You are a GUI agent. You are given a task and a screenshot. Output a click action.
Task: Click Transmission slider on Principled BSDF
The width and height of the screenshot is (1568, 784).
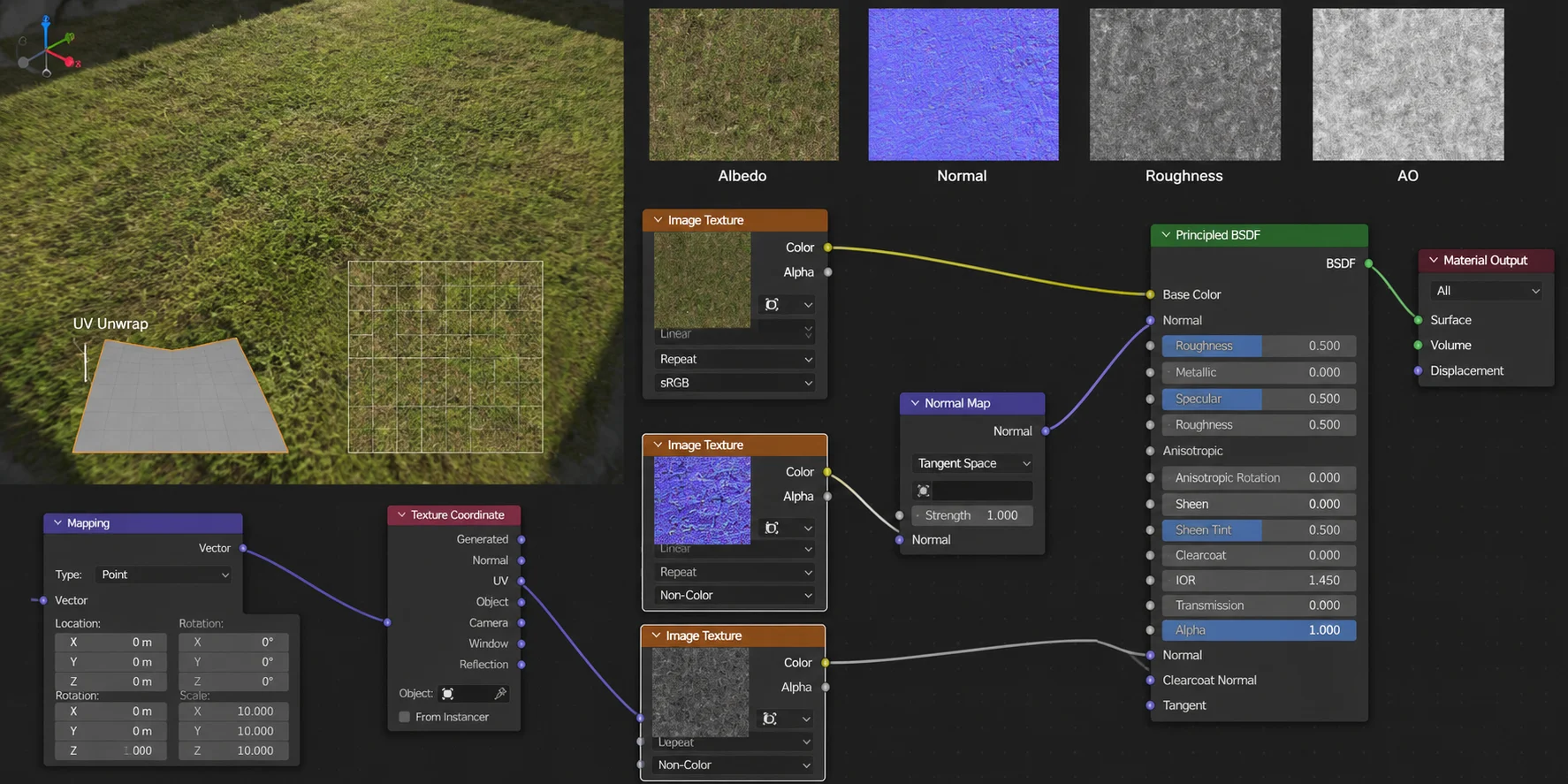coord(1260,605)
